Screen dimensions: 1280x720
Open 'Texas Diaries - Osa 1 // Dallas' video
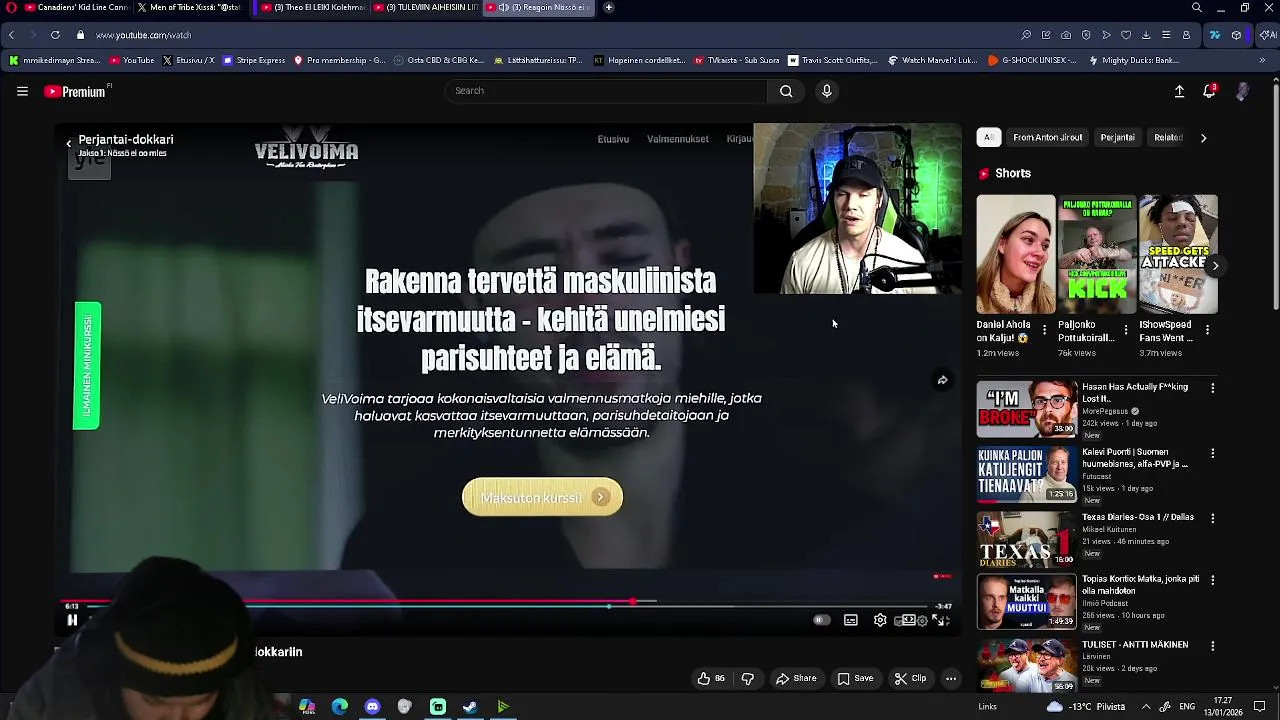tap(1027, 539)
